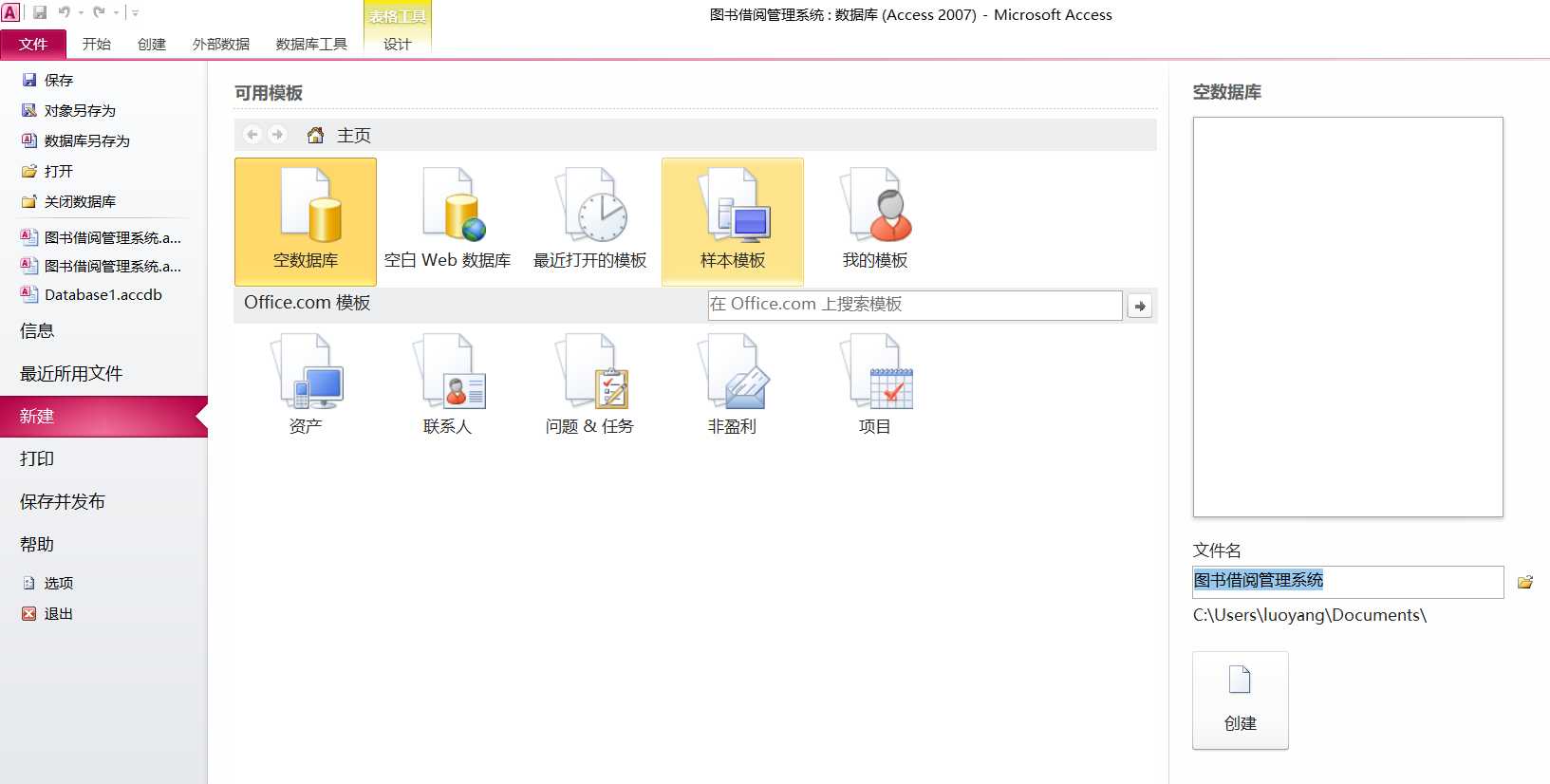
Task: Click the Access application icon in title bar
Action: point(10,12)
